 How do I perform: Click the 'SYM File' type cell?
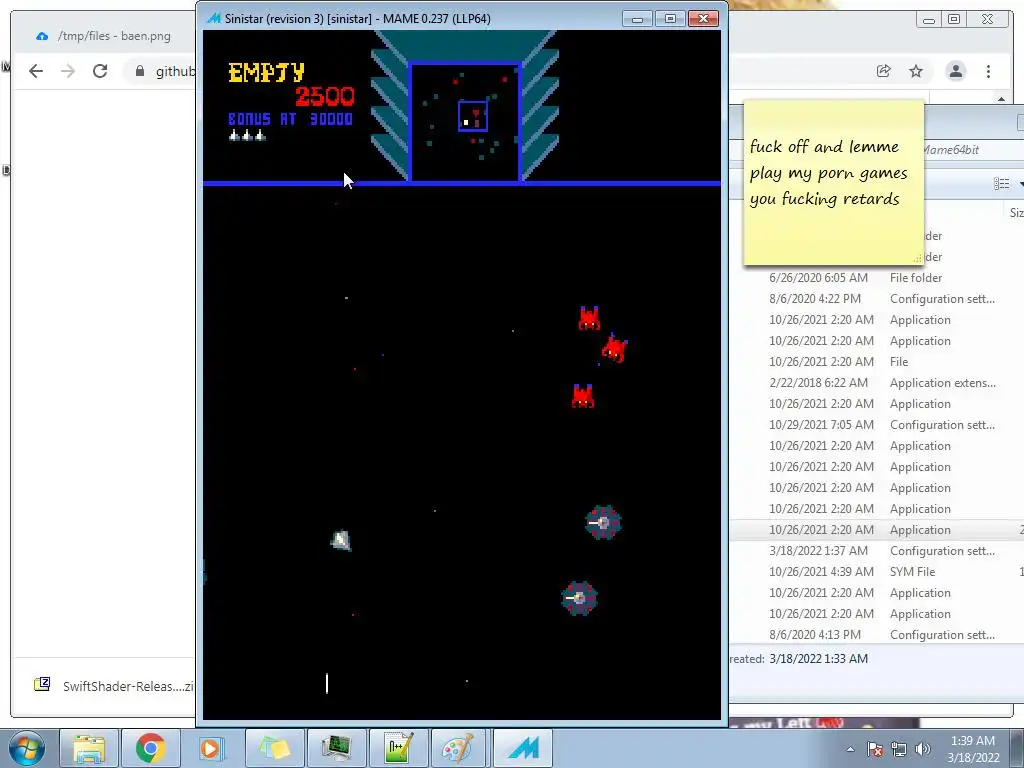(912, 571)
